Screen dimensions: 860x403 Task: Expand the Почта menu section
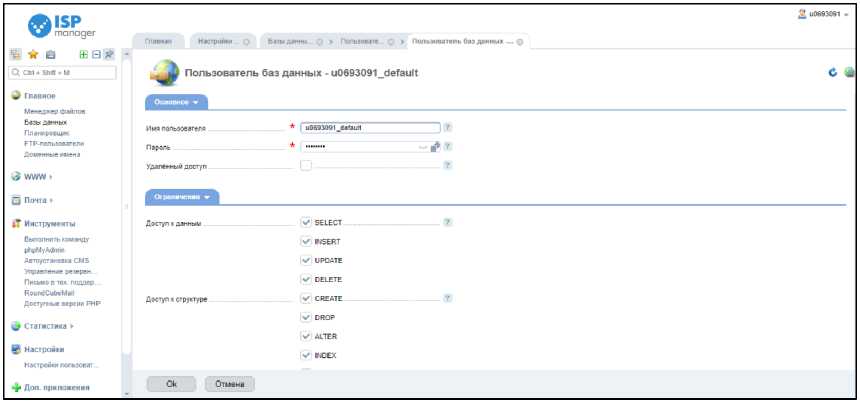pyautogui.click(x=38, y=201)
